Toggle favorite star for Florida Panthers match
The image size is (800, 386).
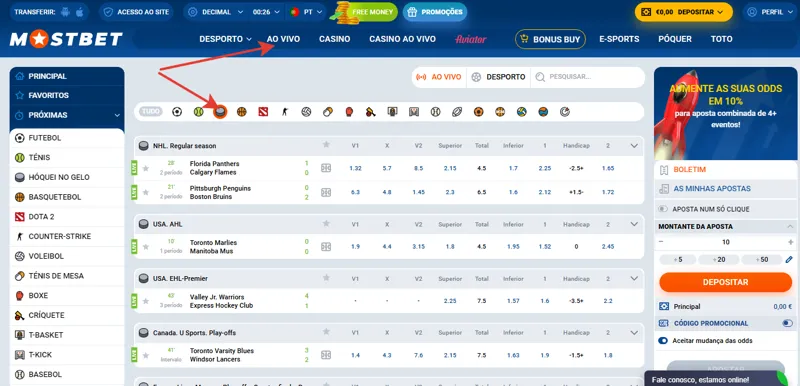(x=145, y=168)
